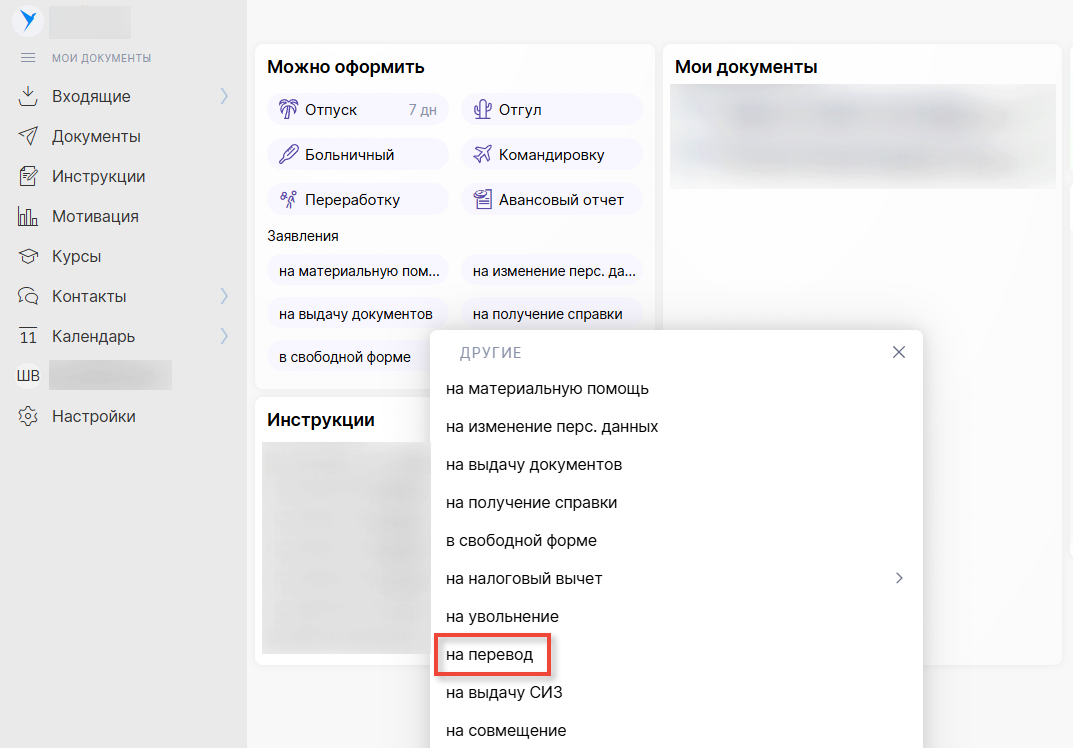This screenshot has height=748, width=1073.
Task: Open Мотивация chart icon
Action: pos(29,217)
